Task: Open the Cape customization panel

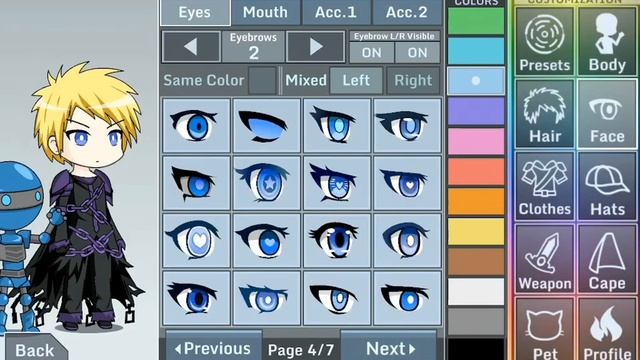Action: pyautogui.click(x=607, y=259)
